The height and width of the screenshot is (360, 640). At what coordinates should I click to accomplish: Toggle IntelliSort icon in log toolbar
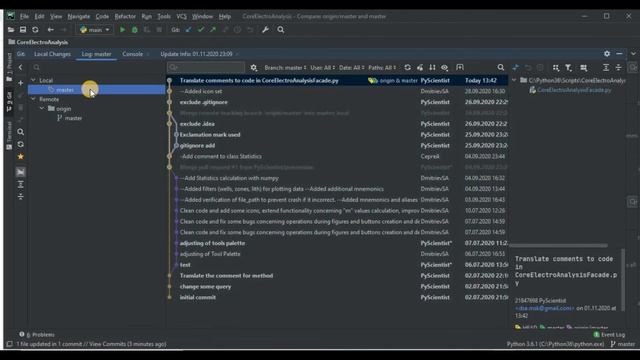pyautogui.click(x=432, y=68)
